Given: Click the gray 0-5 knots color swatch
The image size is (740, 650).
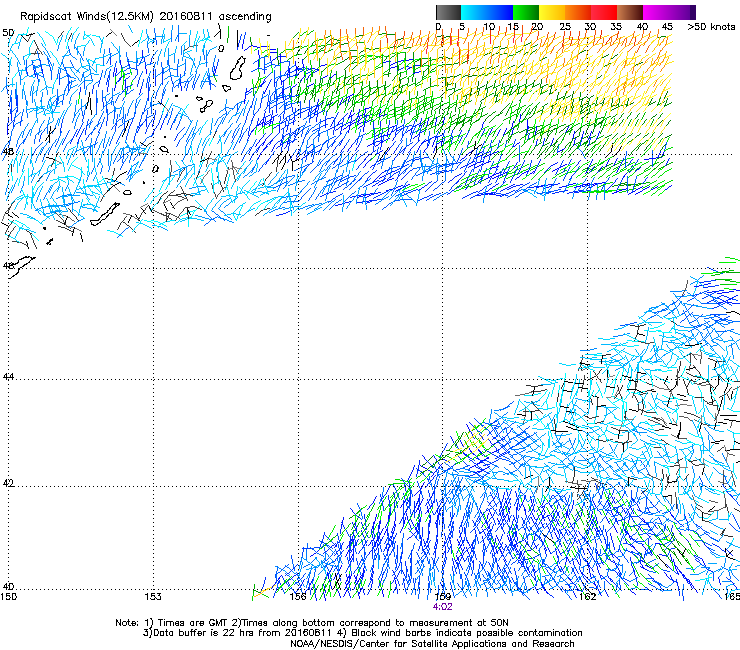Looking at the screenshot, I should (448, 12).
